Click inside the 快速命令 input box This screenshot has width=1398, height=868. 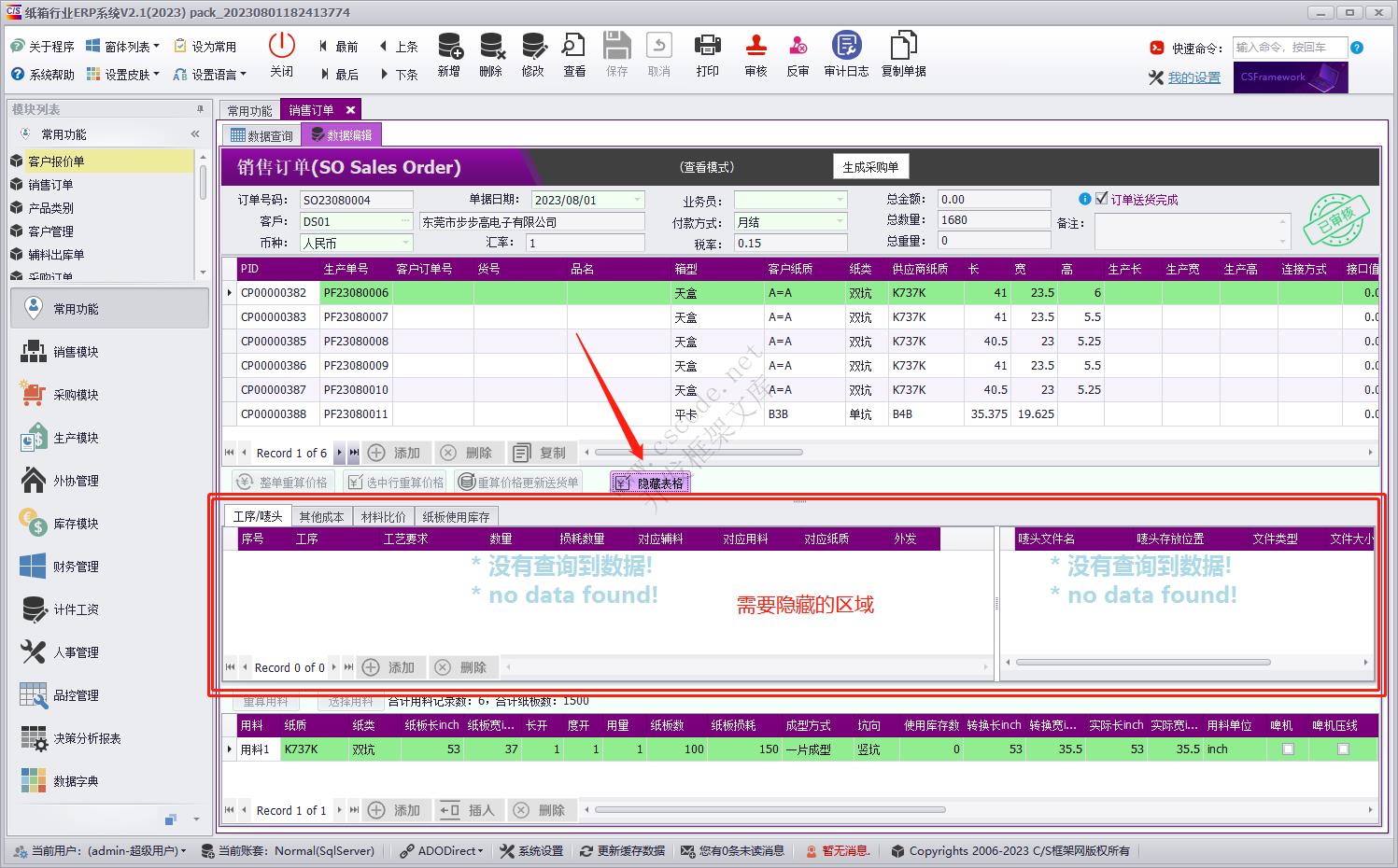click(x=1291, y=46)
